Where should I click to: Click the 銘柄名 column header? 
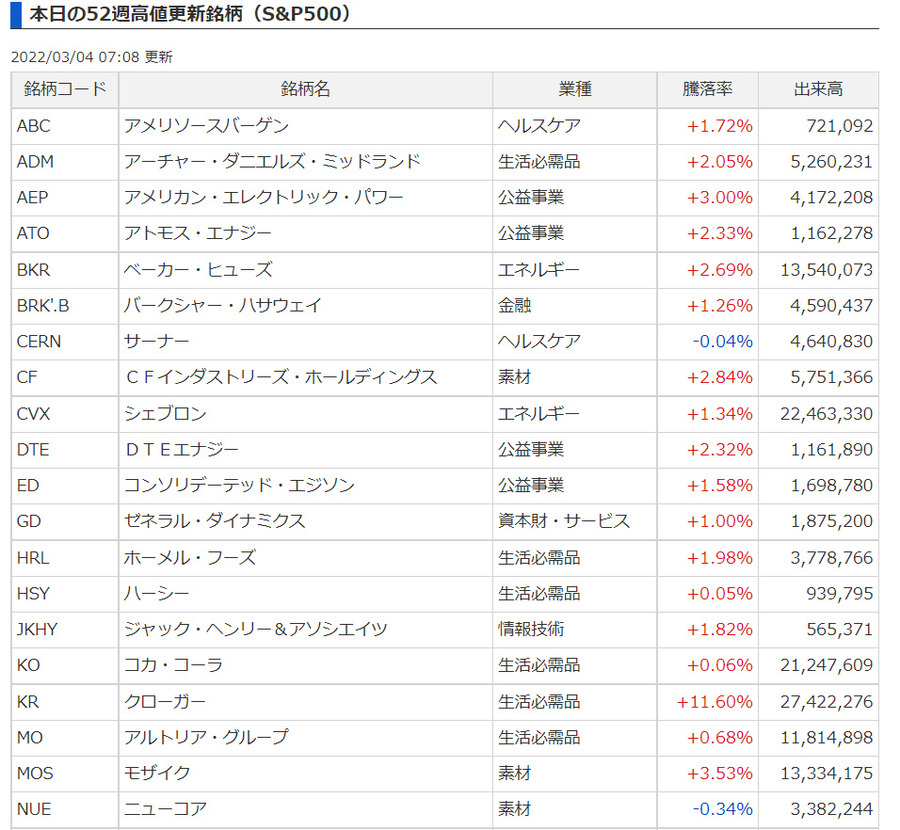(305, 90)
